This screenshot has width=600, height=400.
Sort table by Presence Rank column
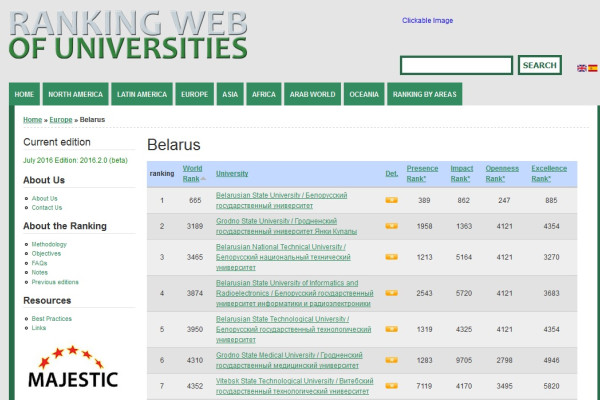tap(422, 174)
